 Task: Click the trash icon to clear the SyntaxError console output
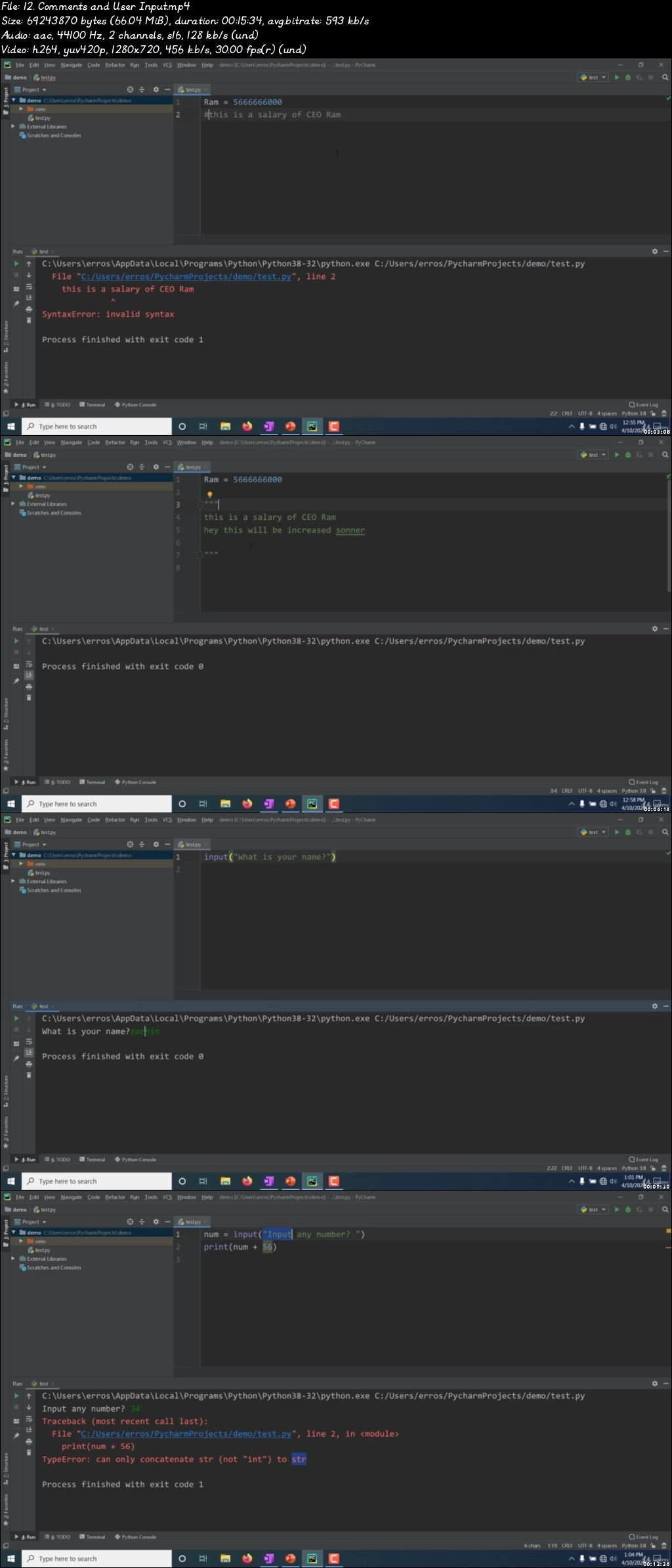pyautogui.click(x=29, y=320)
